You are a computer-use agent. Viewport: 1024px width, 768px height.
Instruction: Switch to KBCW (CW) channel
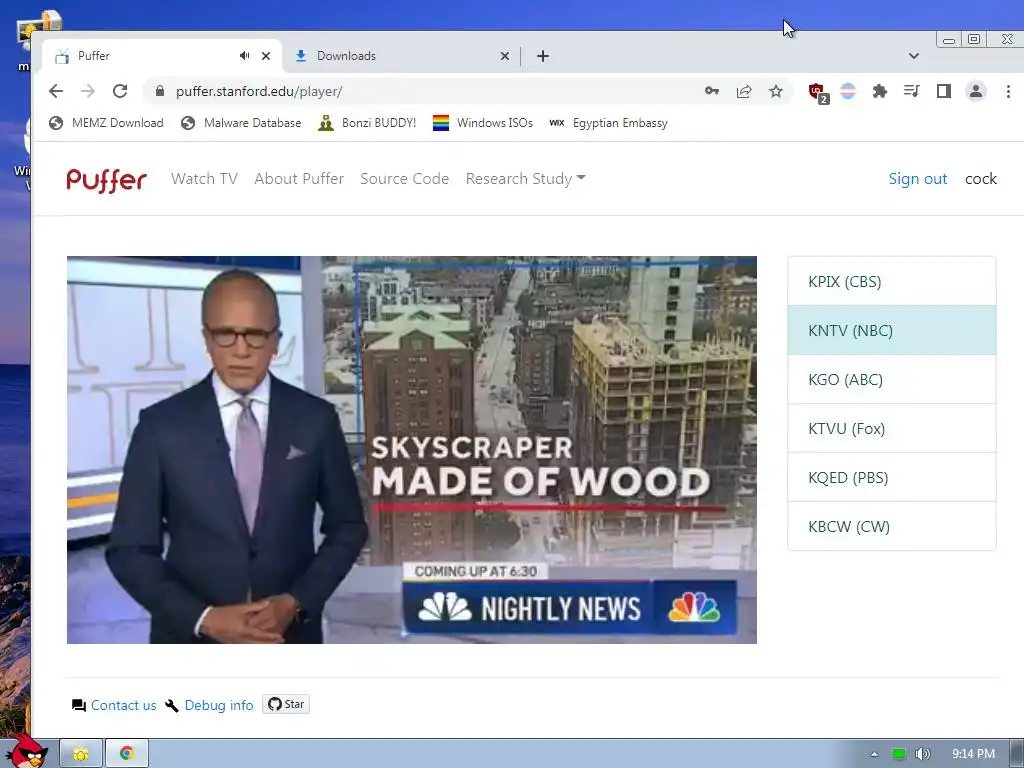[891, 526]
